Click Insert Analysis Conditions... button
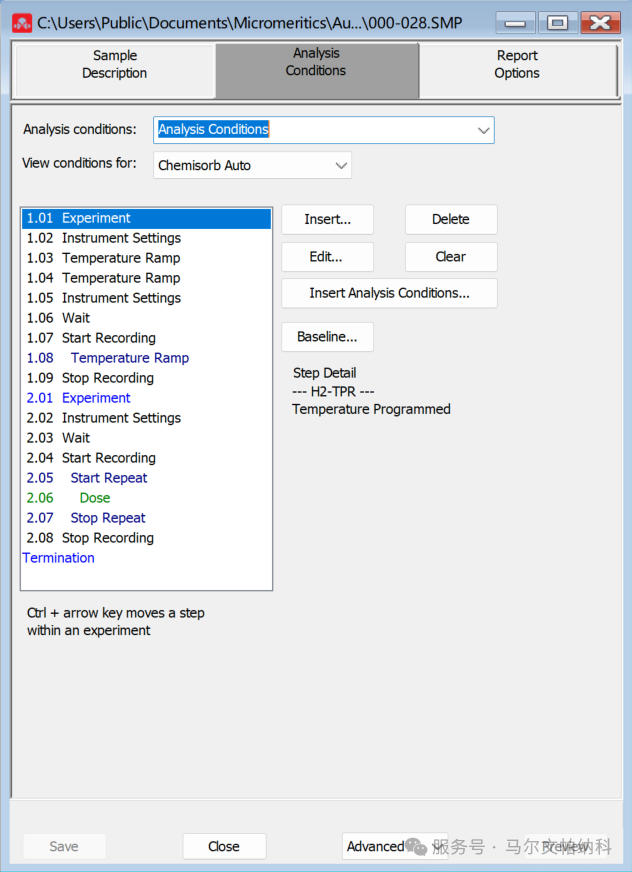 tap(389, 293)
